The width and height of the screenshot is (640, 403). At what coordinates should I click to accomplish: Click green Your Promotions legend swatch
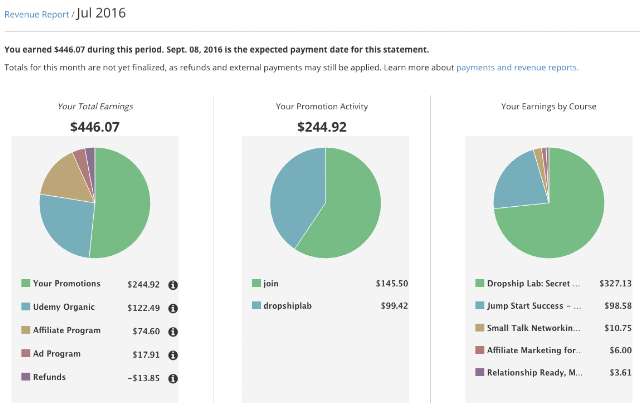tap(26, 283)
